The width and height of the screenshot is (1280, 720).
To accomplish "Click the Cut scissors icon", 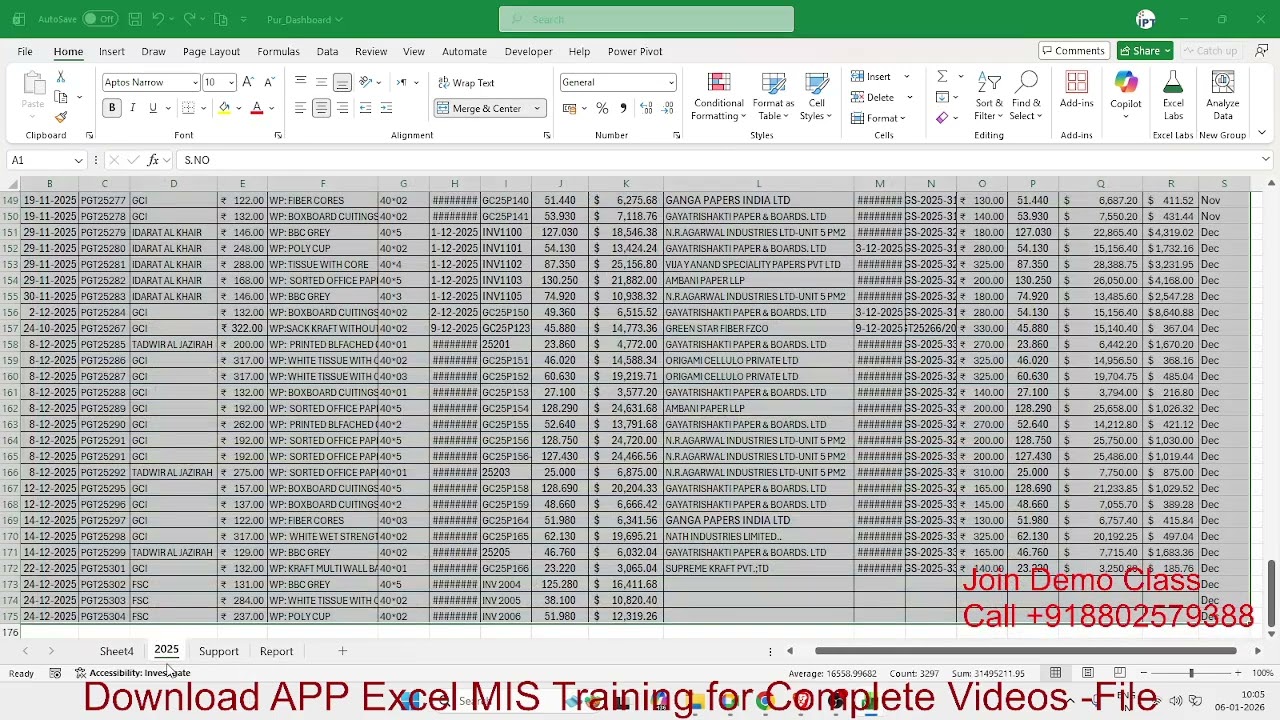I will tap(61, 77).
